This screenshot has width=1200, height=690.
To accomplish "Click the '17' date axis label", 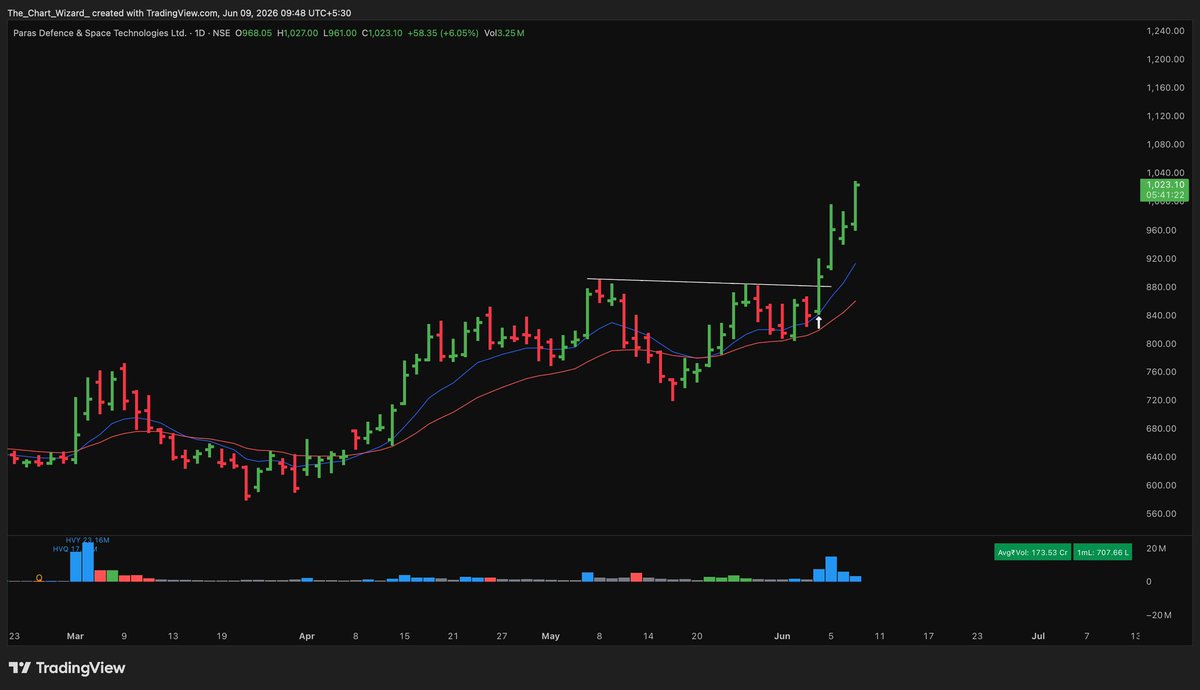I will 928,635.
